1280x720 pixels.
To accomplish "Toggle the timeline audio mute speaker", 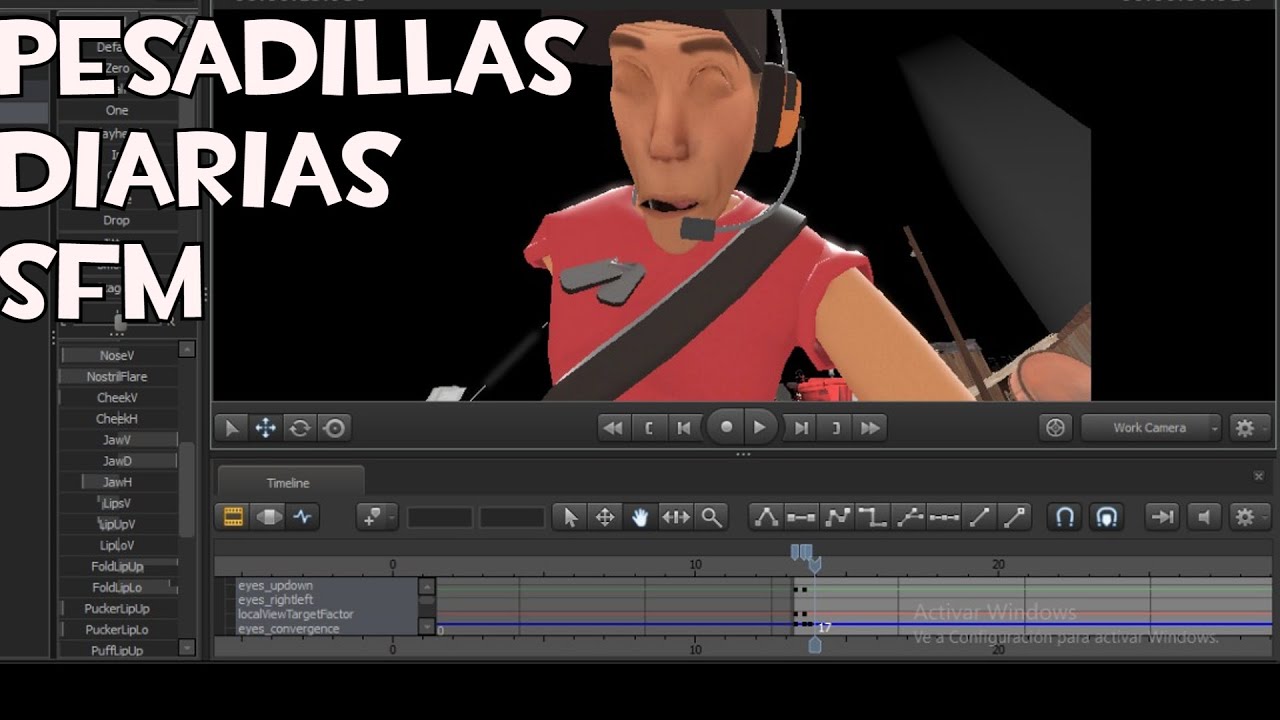I will click(x=1204, y=517).
